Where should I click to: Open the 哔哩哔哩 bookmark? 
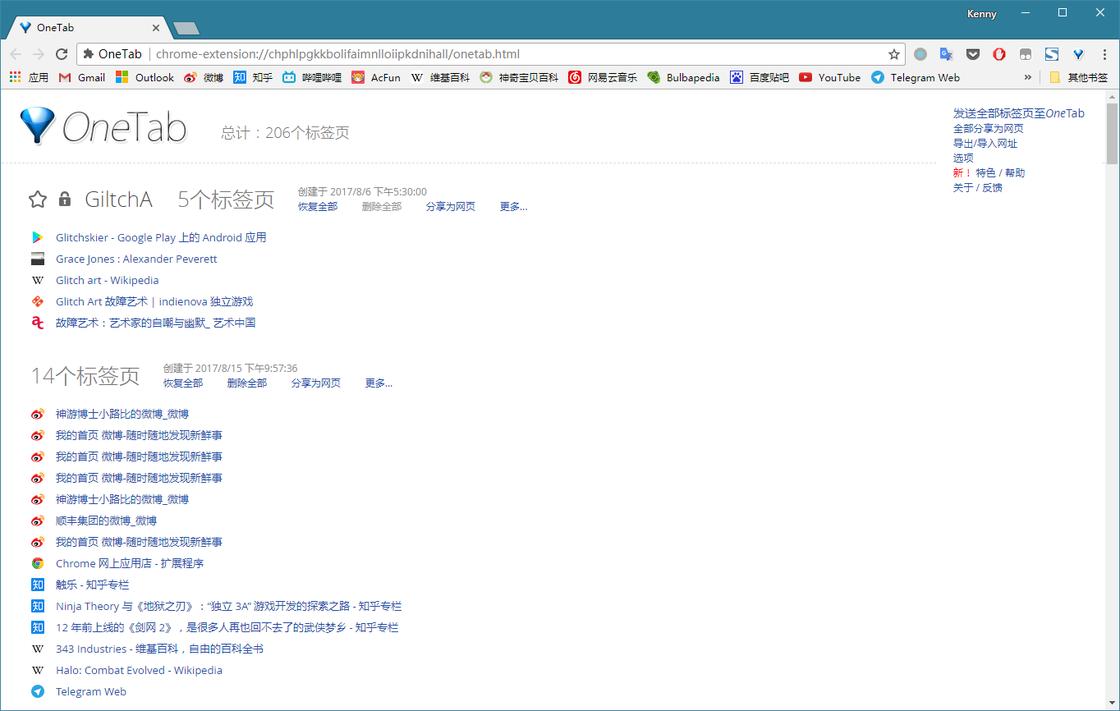tap(311, 77)
